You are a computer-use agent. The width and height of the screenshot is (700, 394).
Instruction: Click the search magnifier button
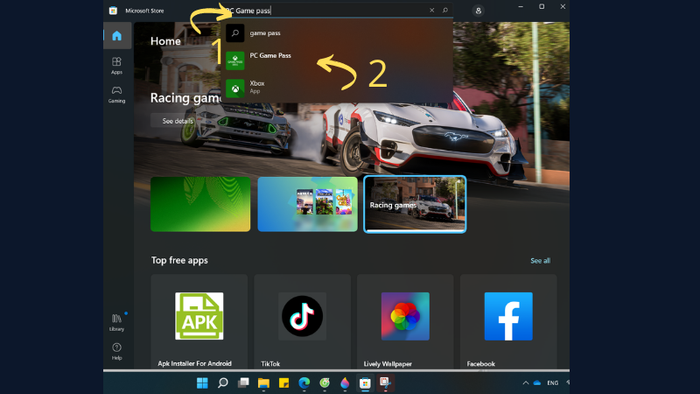tap(445, 10)
